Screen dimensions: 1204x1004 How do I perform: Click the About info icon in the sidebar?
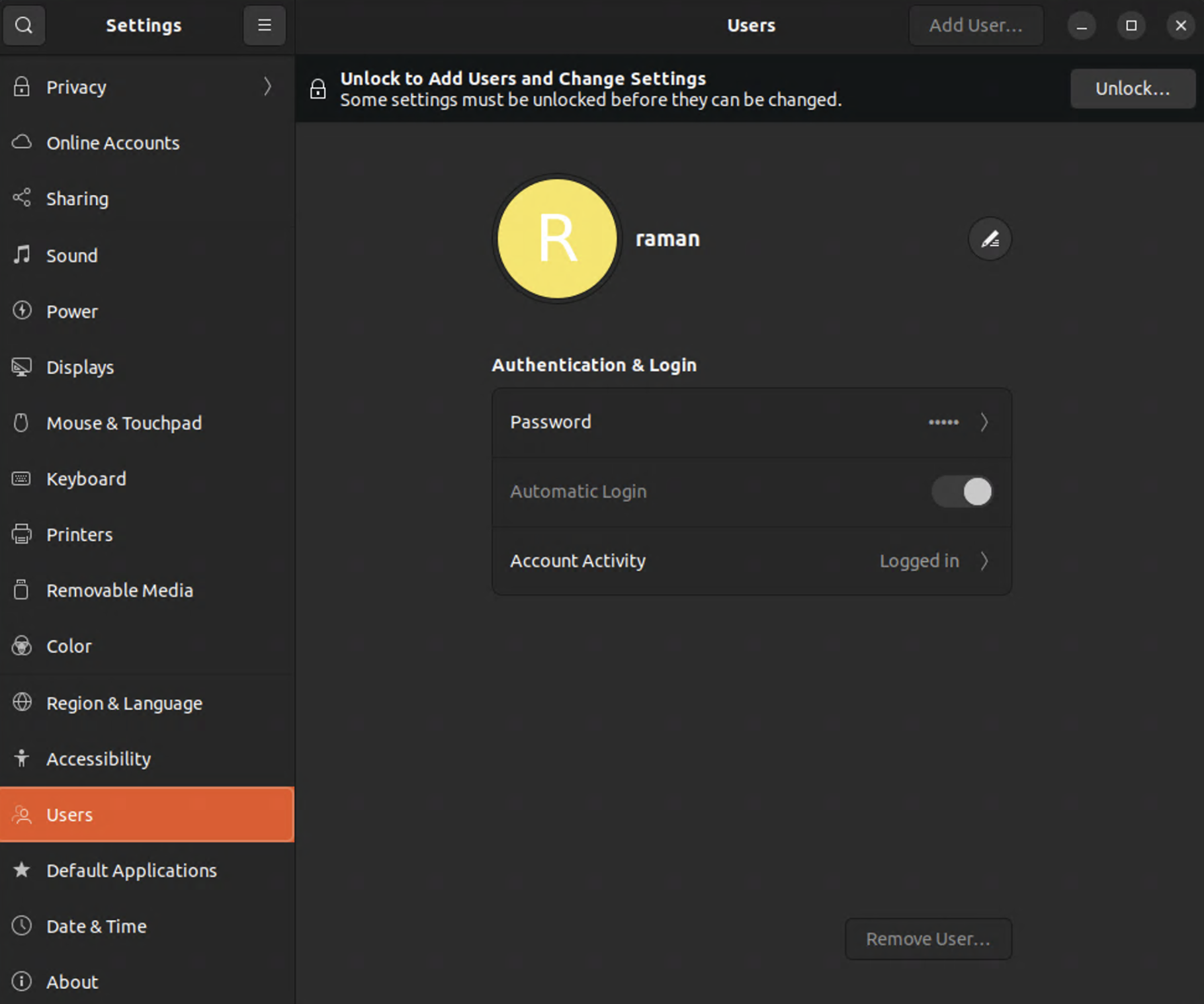click(22, 982)
